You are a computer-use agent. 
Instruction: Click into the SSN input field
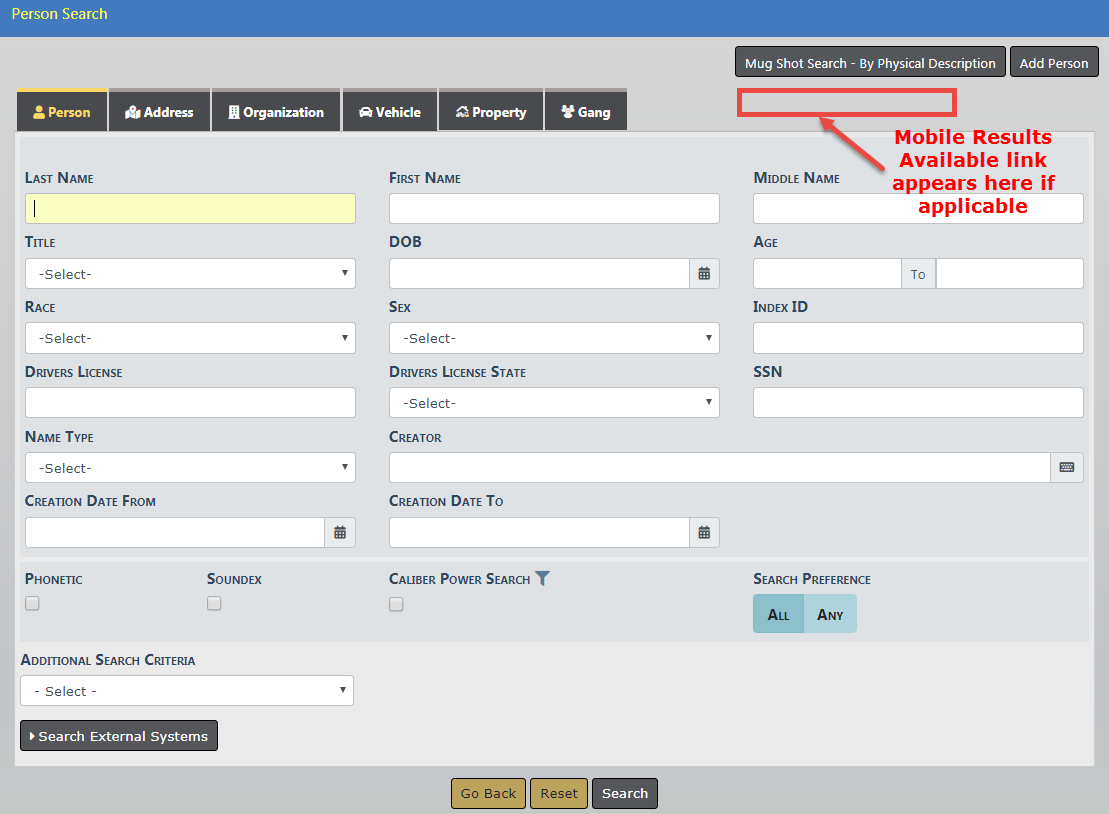(918, 403)
